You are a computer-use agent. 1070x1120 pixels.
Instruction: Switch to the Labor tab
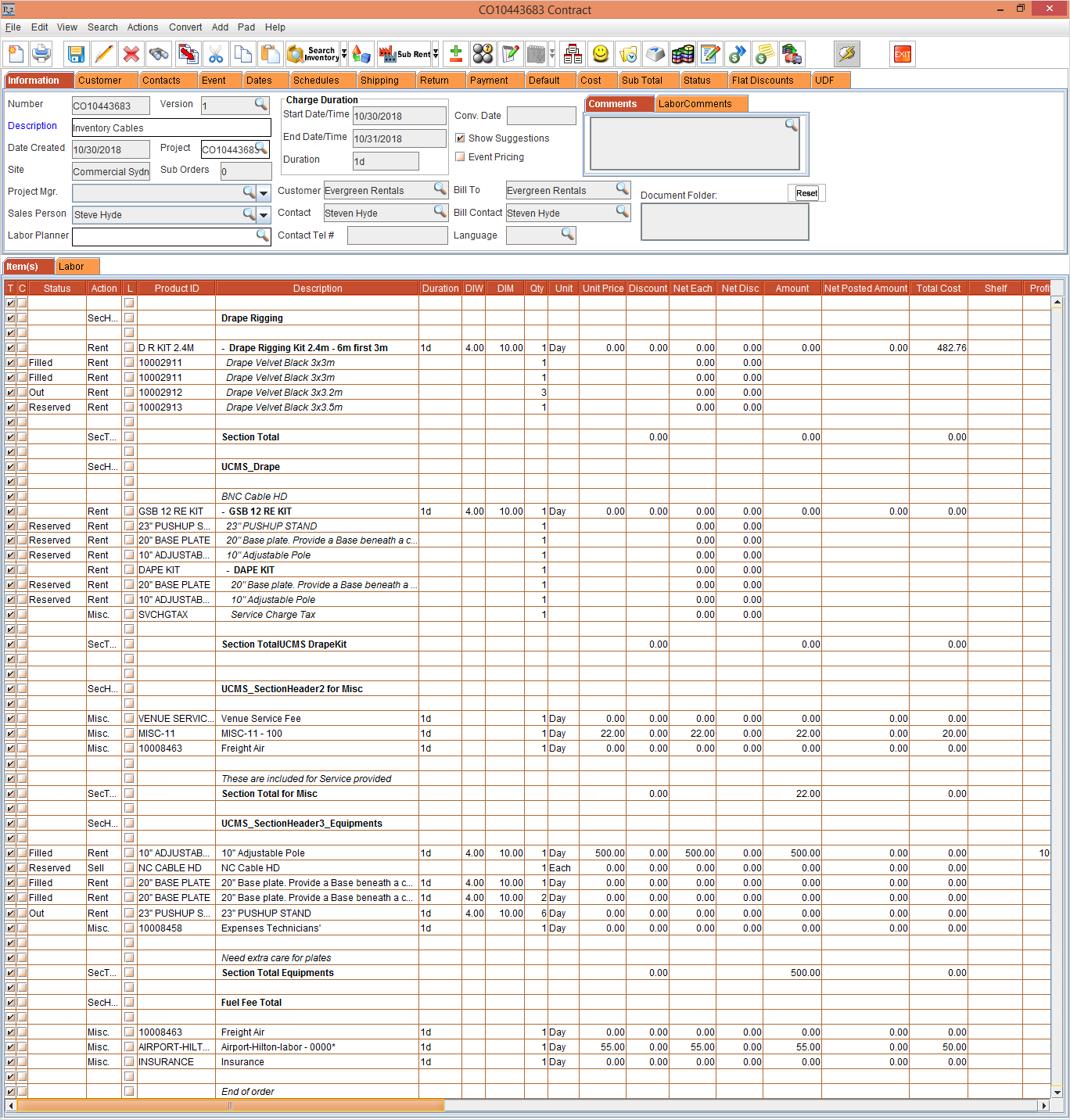(76, 266)
